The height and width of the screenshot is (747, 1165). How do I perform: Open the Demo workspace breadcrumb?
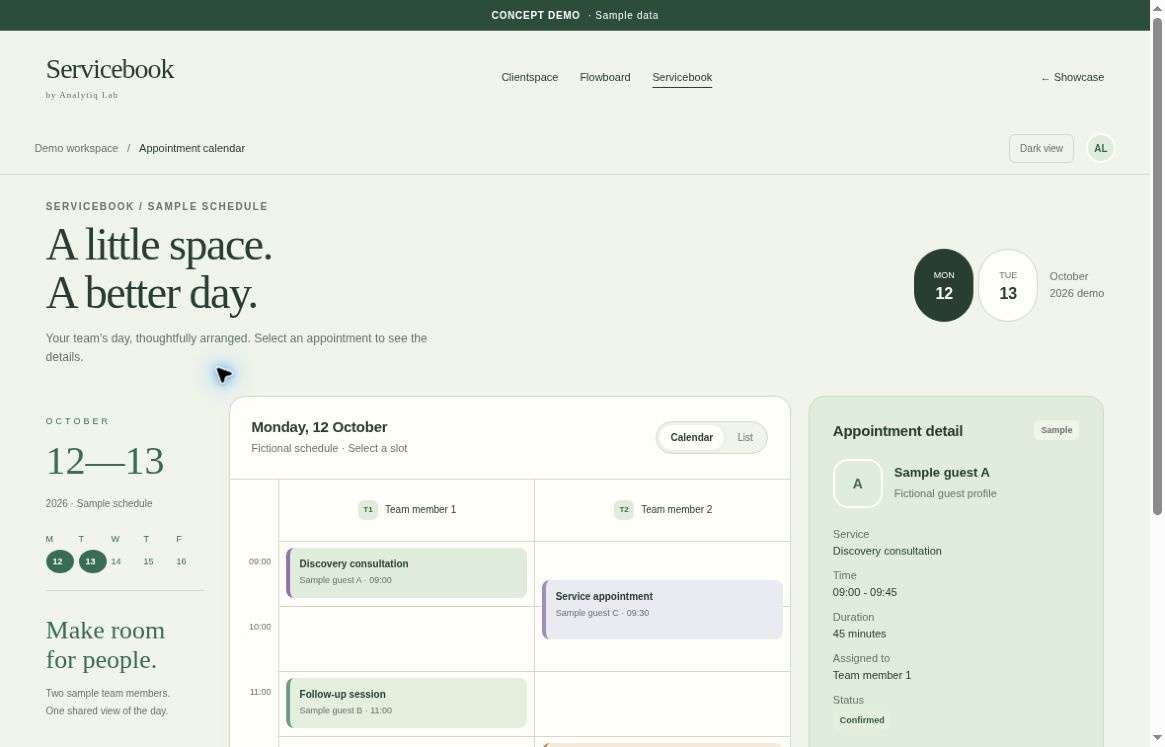tap(76, 148)
